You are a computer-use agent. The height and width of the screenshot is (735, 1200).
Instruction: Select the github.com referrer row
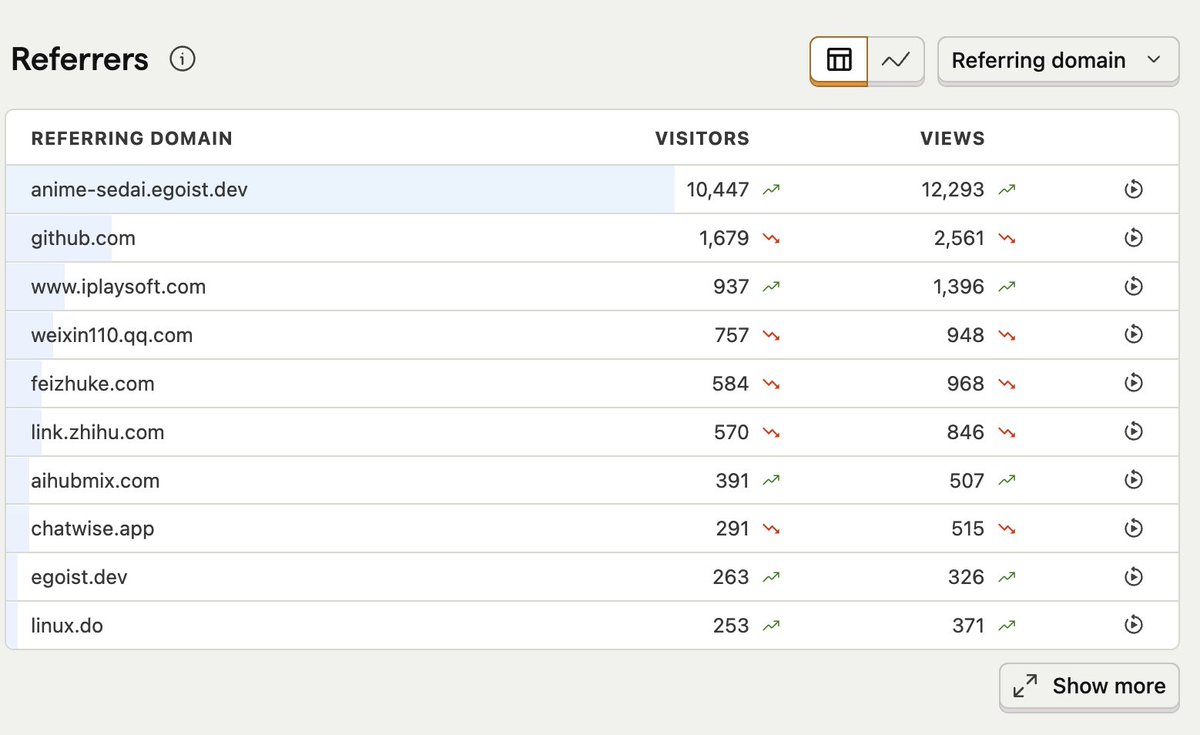coord(592,238)
